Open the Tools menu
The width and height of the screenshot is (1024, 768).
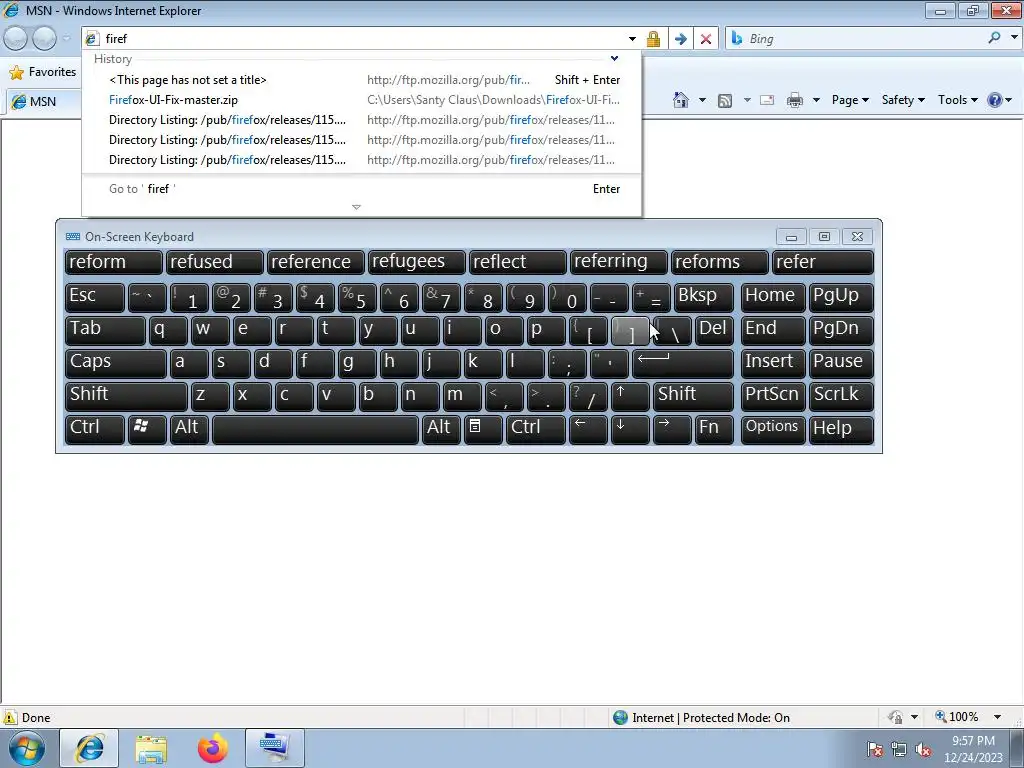957,100
